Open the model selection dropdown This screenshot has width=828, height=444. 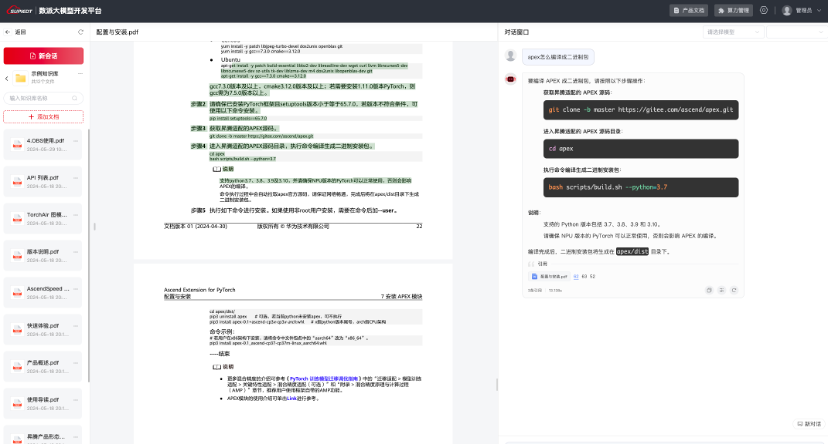pyautogui.click(x=733, y=32)
